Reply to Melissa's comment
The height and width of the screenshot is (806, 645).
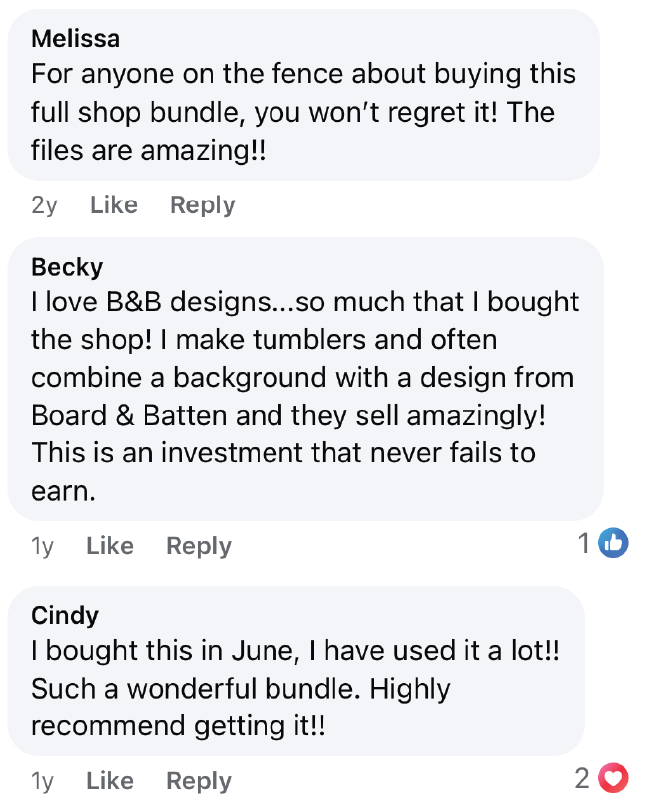[x=202, y=205]
